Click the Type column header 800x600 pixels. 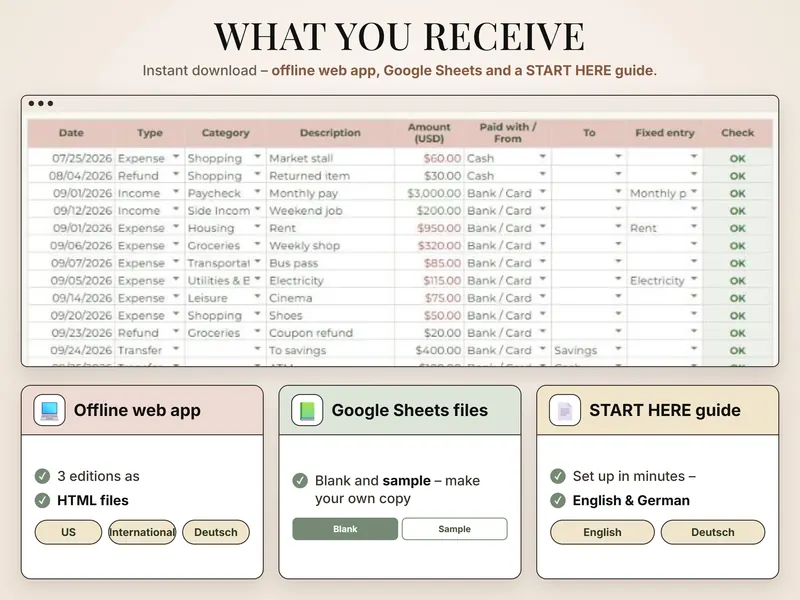pyautogui.click(x=149, y=133)
